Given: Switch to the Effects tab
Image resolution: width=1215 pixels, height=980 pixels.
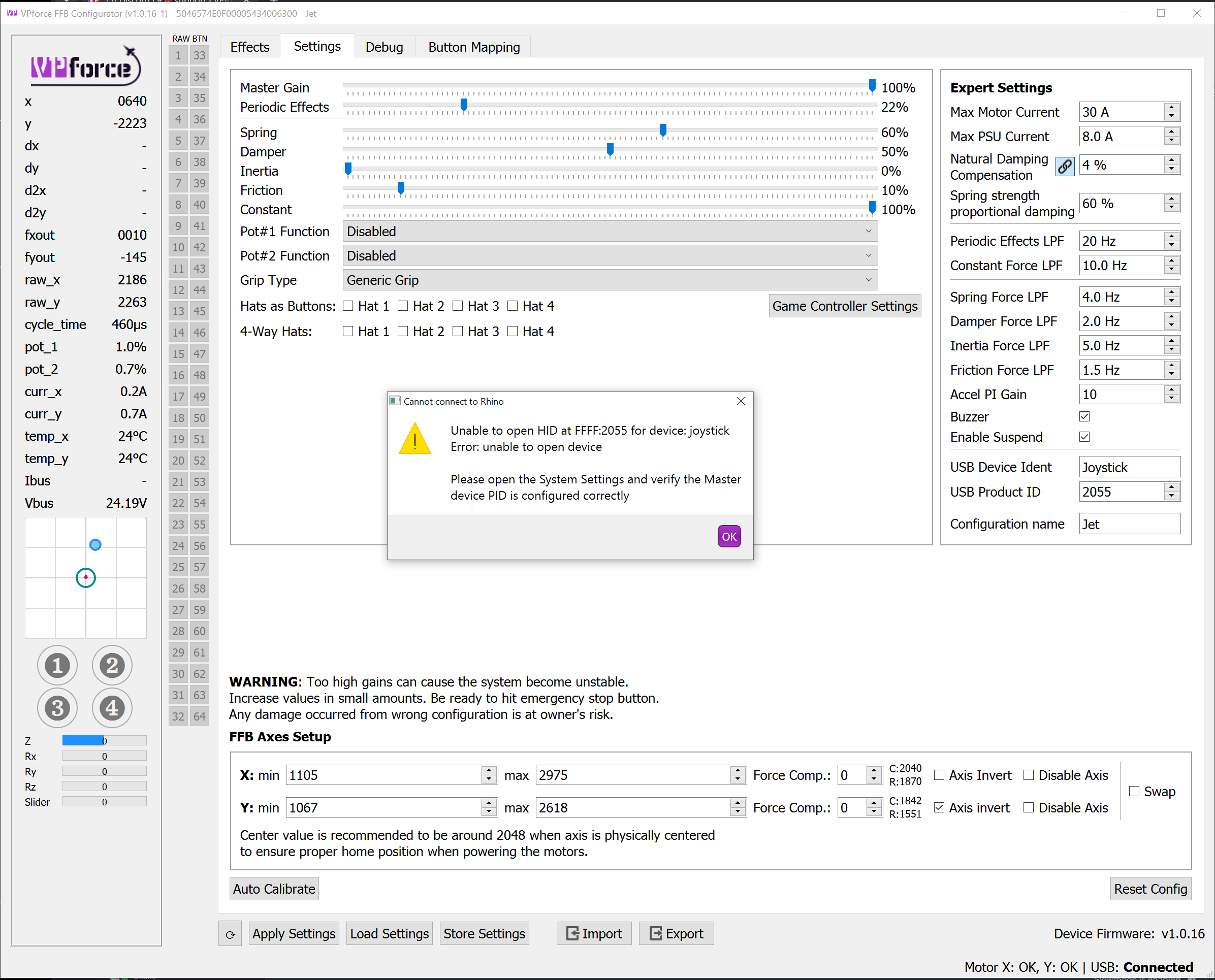Looking at the screenshot, I should coord(249,47).
